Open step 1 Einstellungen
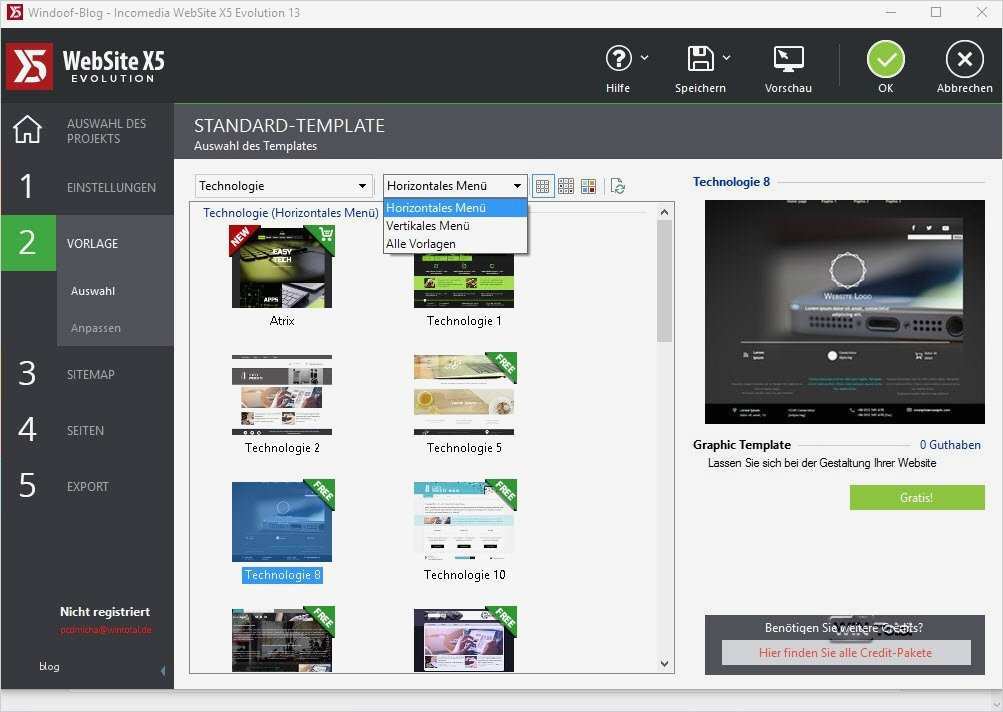Viewport: 1003px width, 712px height. point(87,187)
